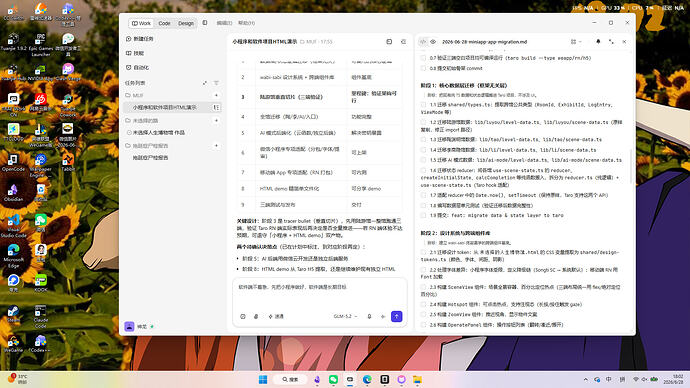Screen dimensions: 690x388
Task: Add a task to the third folder group
Action: 216,145
